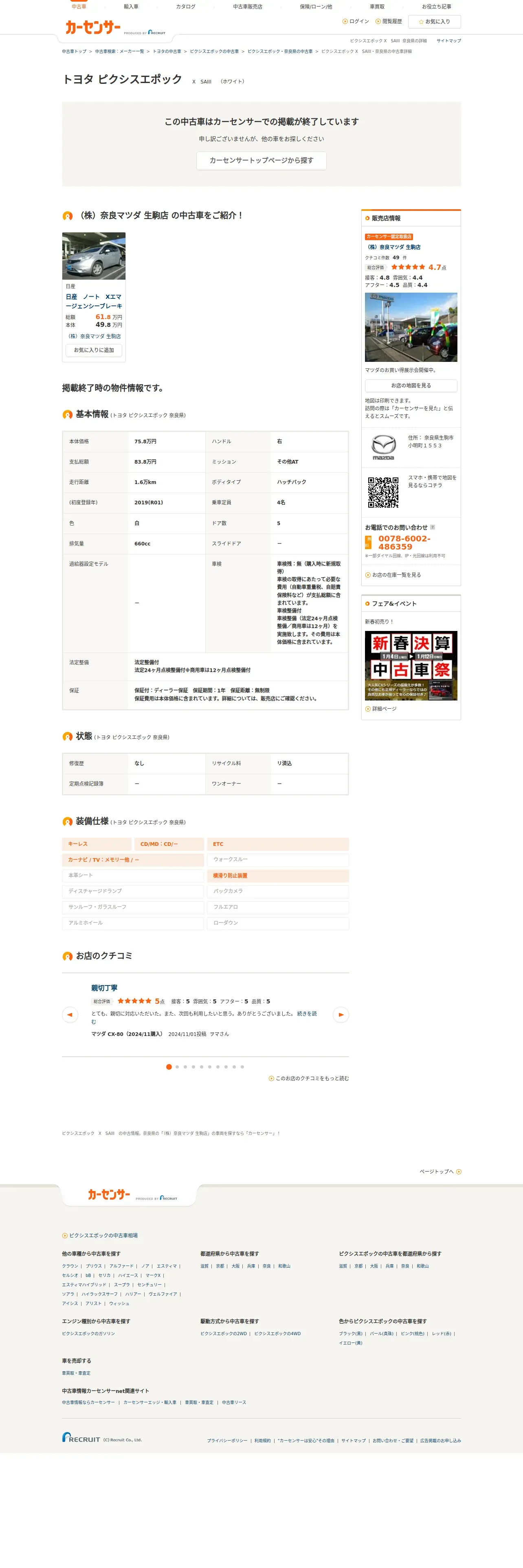Screen dimensions: 523x1568
Task: Open ピクシスエポックのガソリン link
Action: point(88,1333)
